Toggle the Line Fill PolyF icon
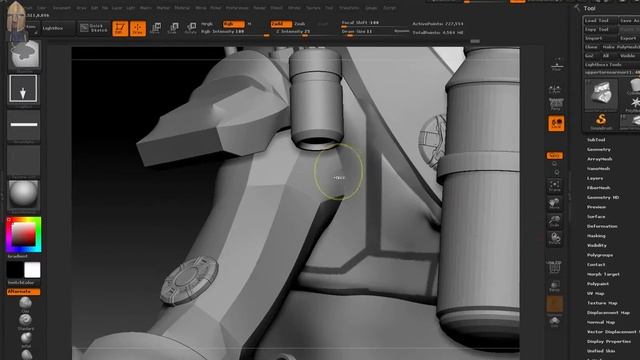This screenshot has height=360, width=640. pos(554,267)
